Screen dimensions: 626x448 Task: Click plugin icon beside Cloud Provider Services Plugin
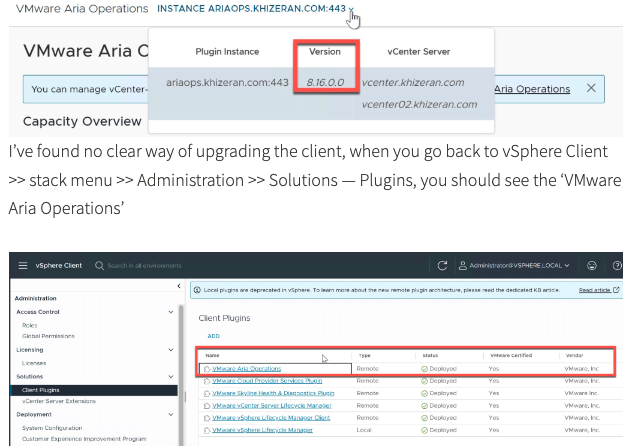tap(207, 381)
